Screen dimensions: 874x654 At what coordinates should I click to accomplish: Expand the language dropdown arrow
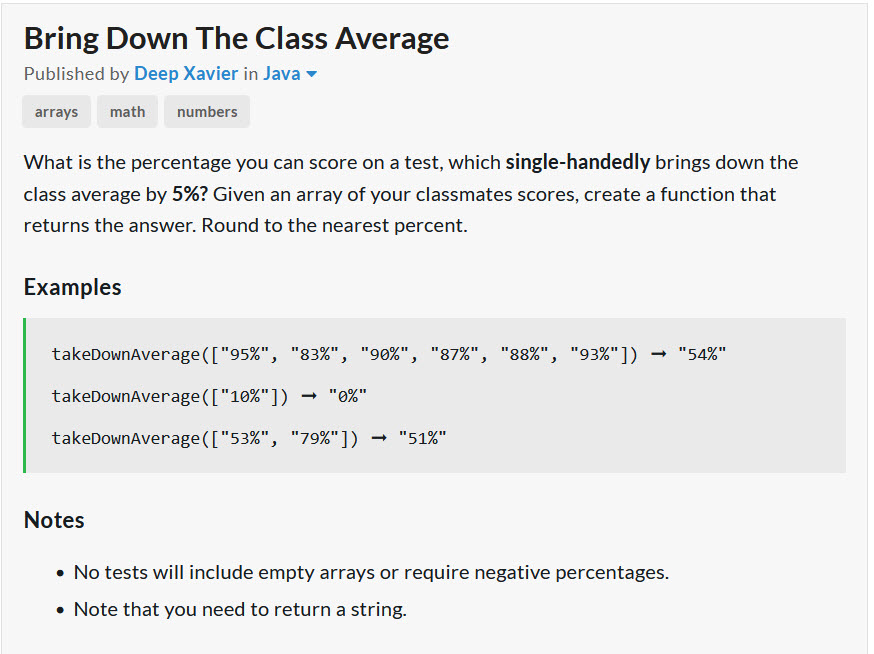(x=312, y=74)
